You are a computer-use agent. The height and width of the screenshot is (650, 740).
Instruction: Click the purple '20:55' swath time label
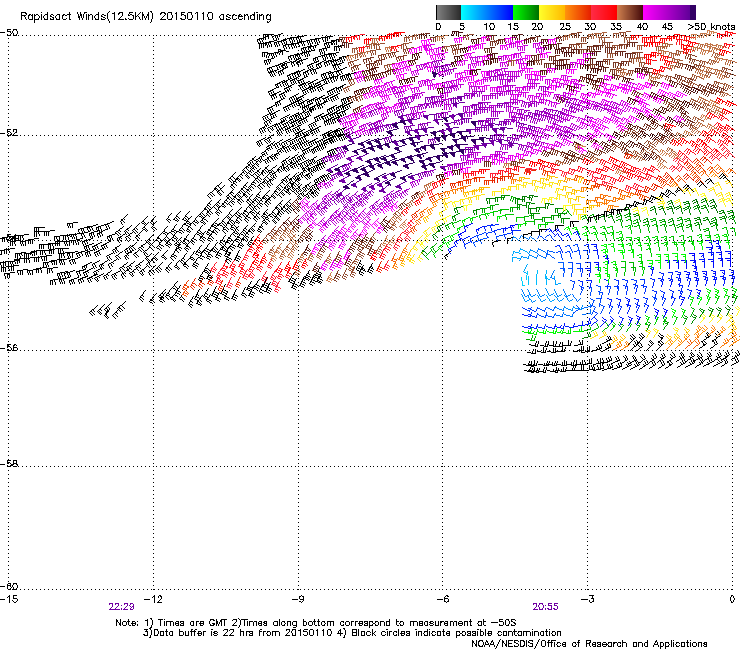tap(546, 607)
